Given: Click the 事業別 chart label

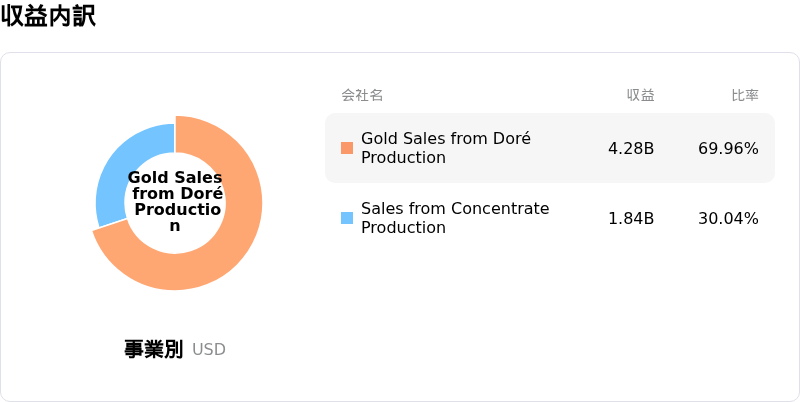Looking at the screenshot, I should click(x=153, y=349).
